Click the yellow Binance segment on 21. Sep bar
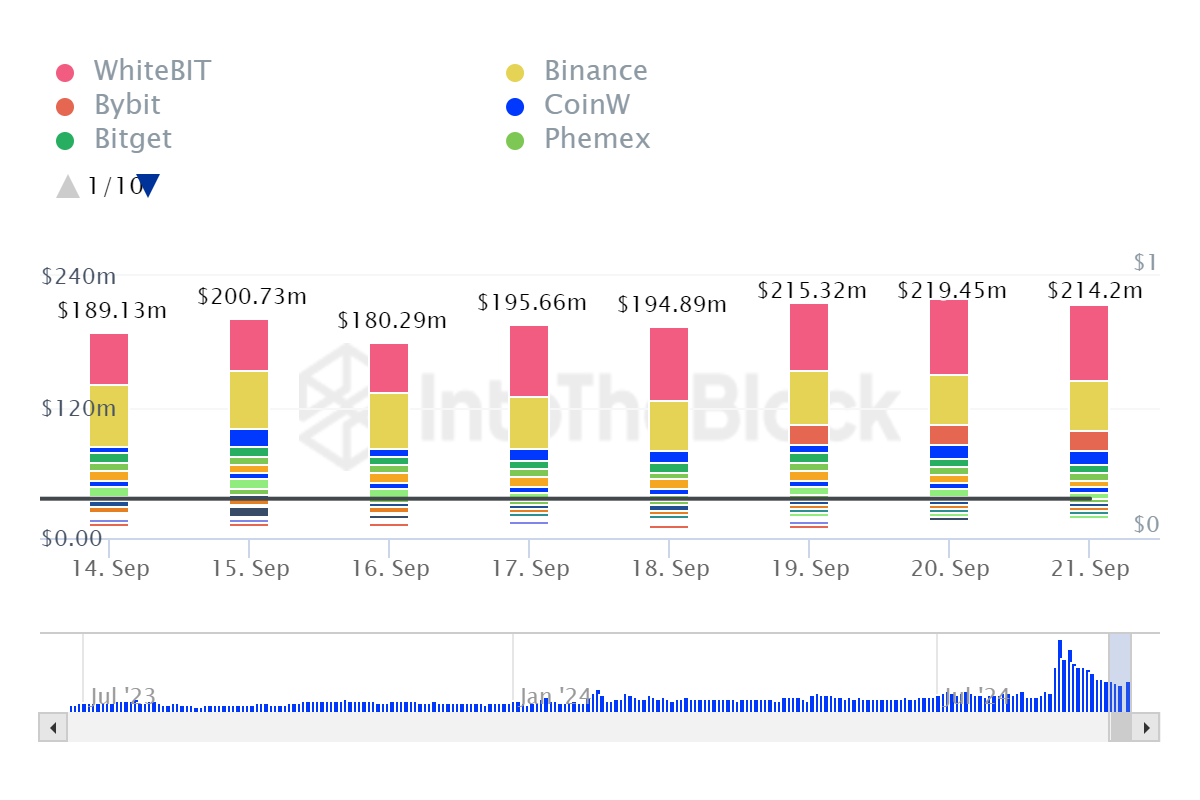Screen dimensions: 1200x800 (x=1089, y=406)
